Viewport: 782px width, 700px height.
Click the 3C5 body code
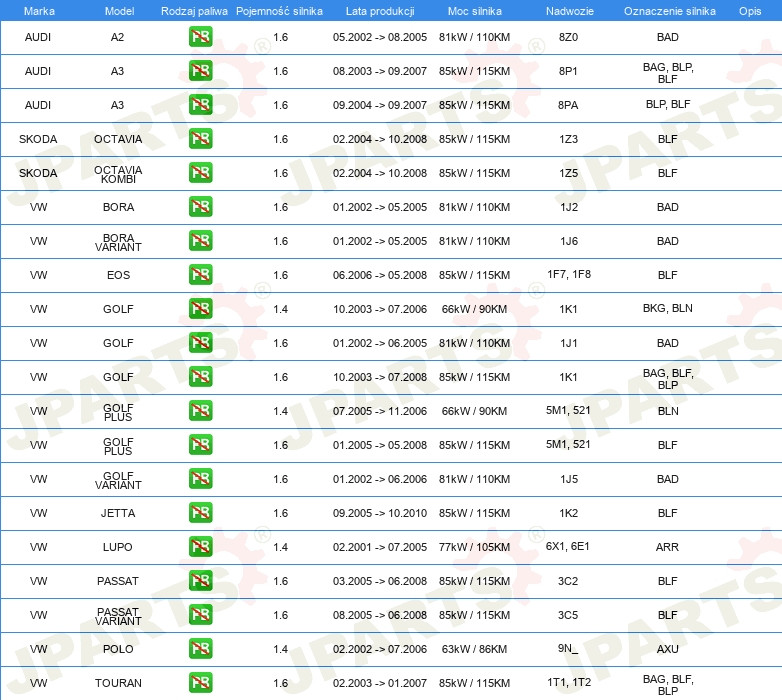[x=568, y=615]
